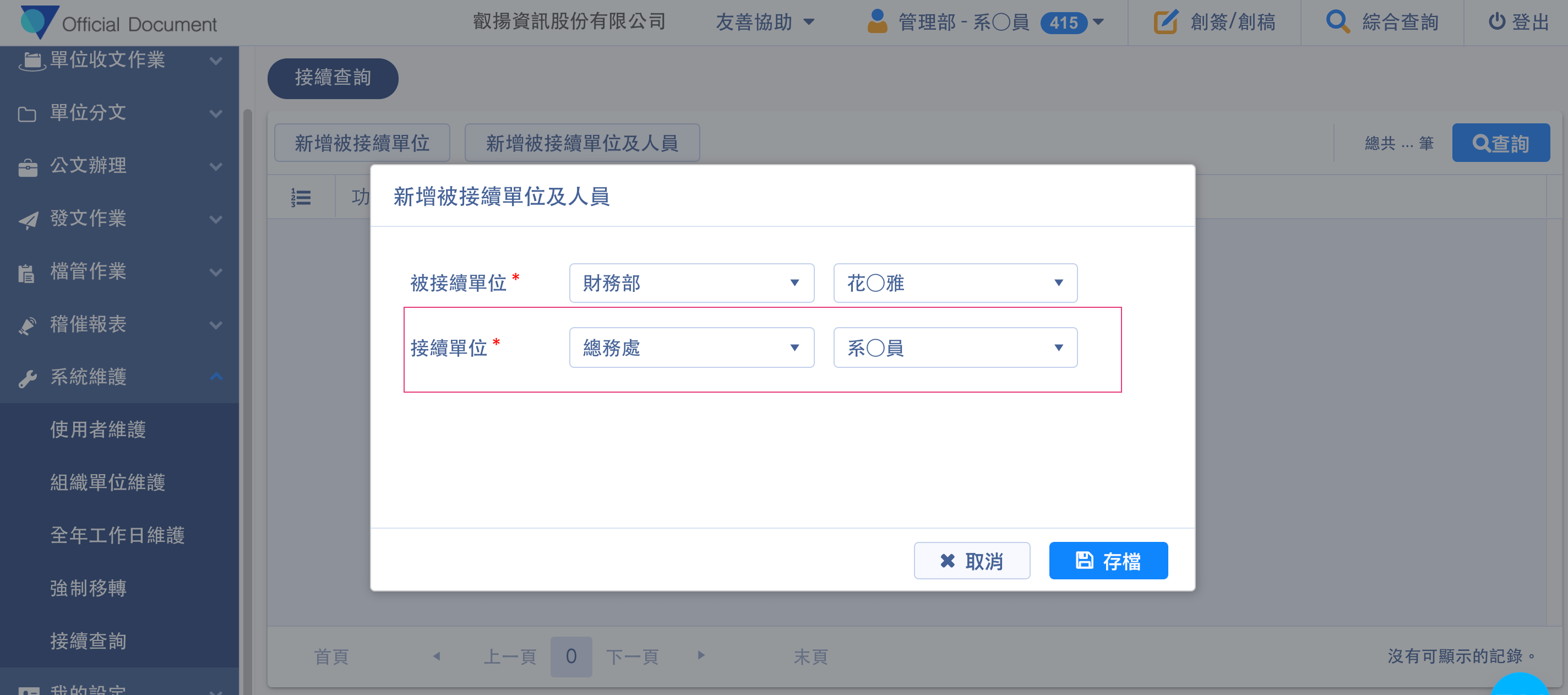
Task: Click the 創簽/創稿 pencil icon
Action: pos(1165,22)
